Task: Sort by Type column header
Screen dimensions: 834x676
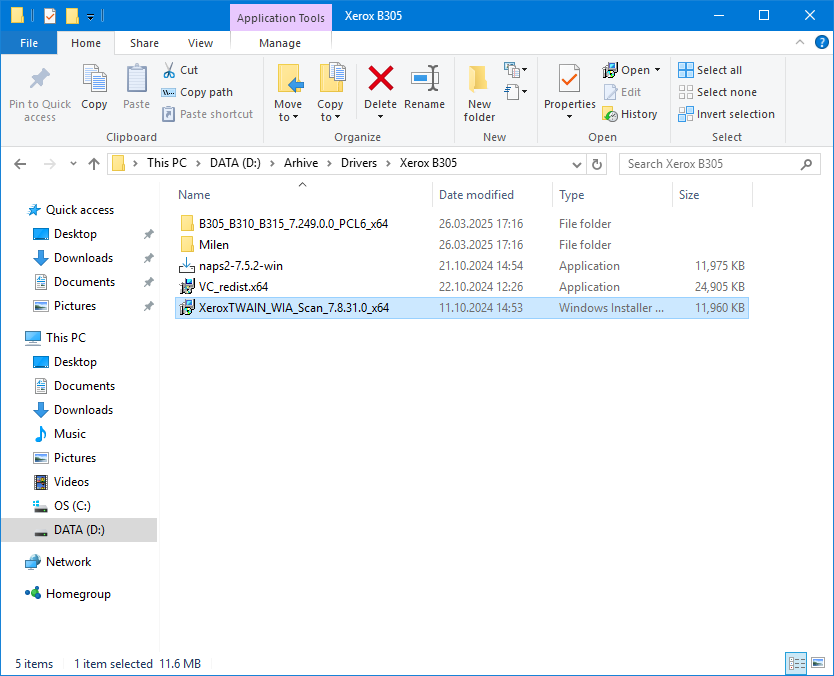Action: click(612, 195)
